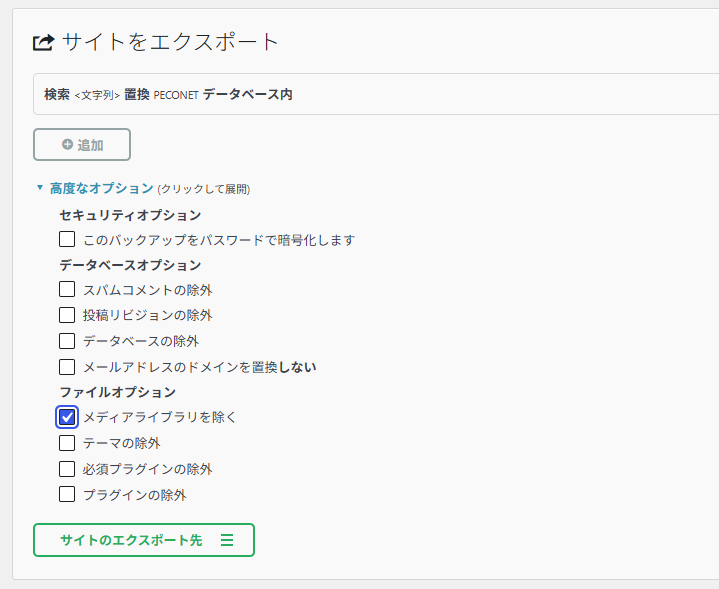Enable このバックアップをパスワードで暗号化します checkbox
The height and width of the screenshot is (589, 719).
tap(67, 239)
